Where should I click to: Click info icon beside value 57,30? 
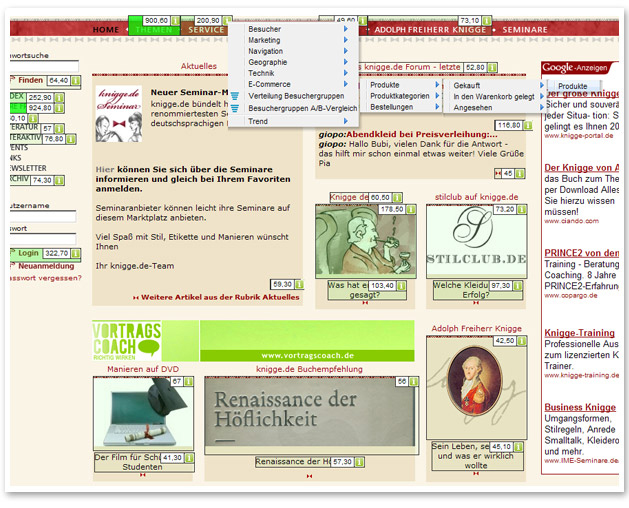point(359,462)
